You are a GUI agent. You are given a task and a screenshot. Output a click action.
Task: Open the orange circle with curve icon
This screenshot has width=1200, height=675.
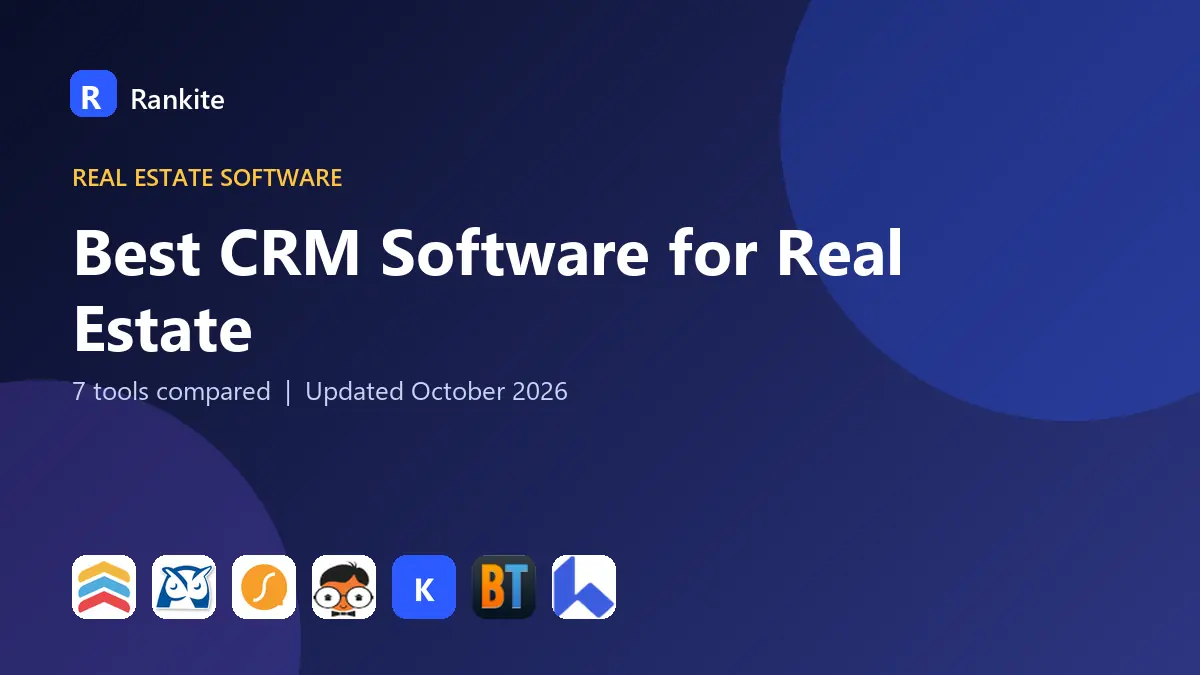264,587
